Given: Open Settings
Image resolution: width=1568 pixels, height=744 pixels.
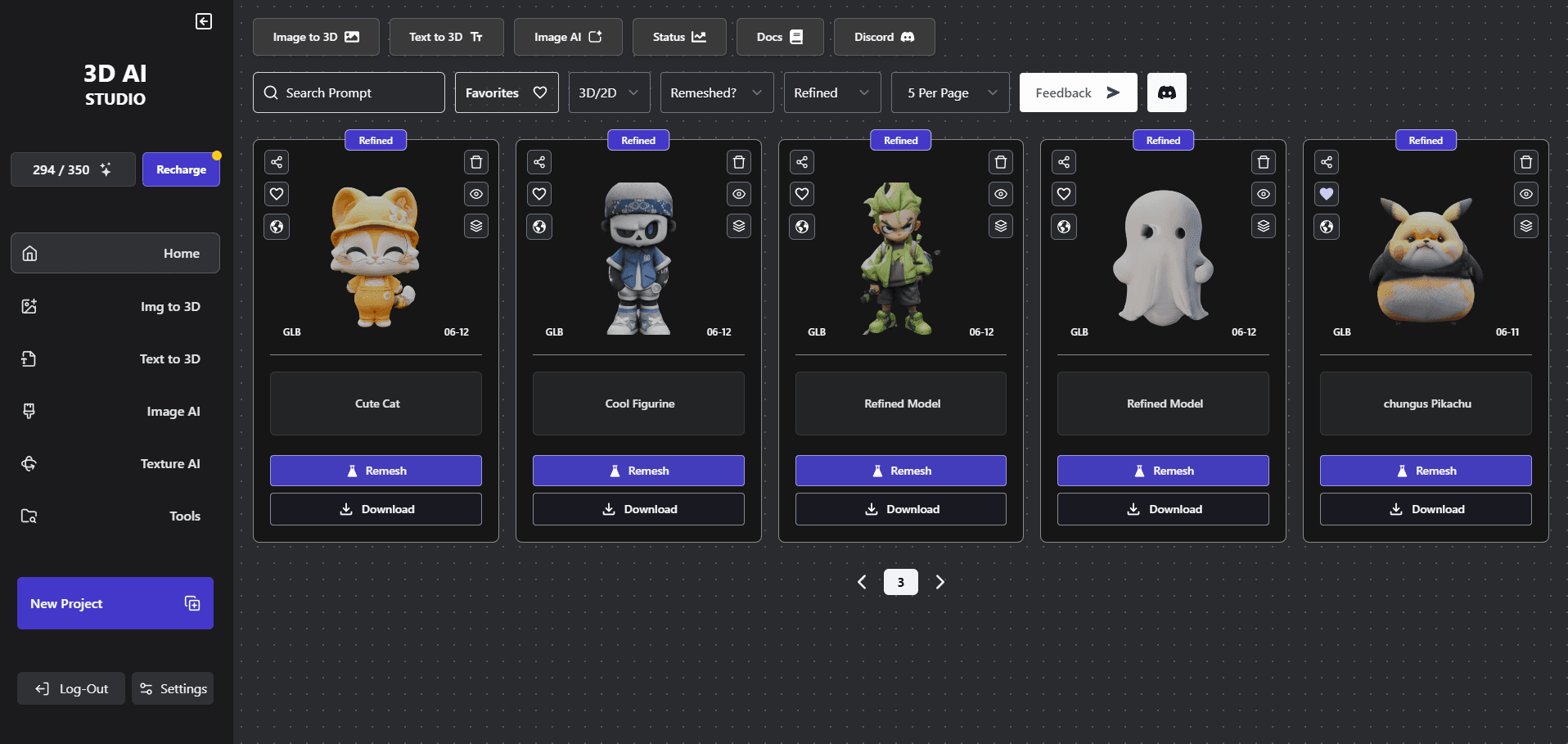Looking at the screenshot, I should click(173, 688).
